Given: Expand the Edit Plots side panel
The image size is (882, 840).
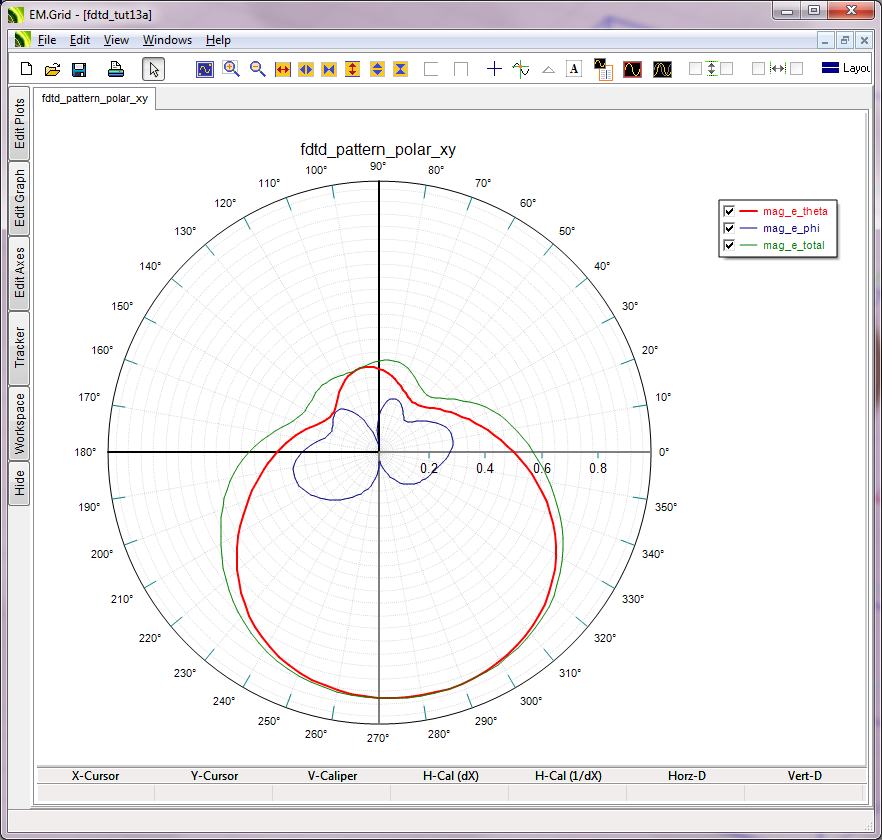Looking at the screenshot, I should point(19,124).
